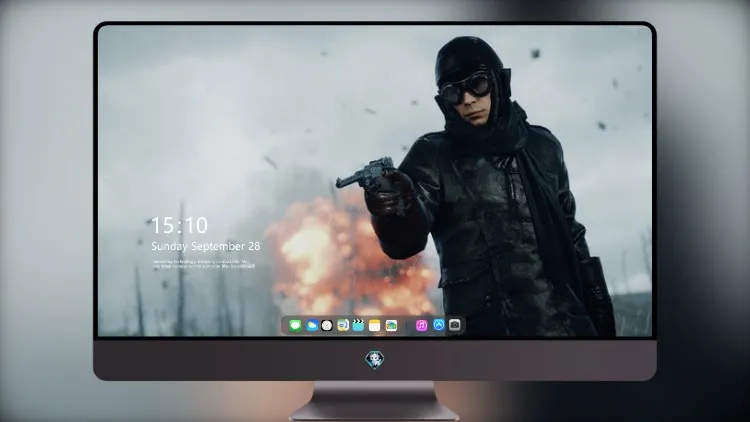This screenshot has height=422, width=750.
Task: Open the Videos clapperboard app in dock
Action: (358, 326)
